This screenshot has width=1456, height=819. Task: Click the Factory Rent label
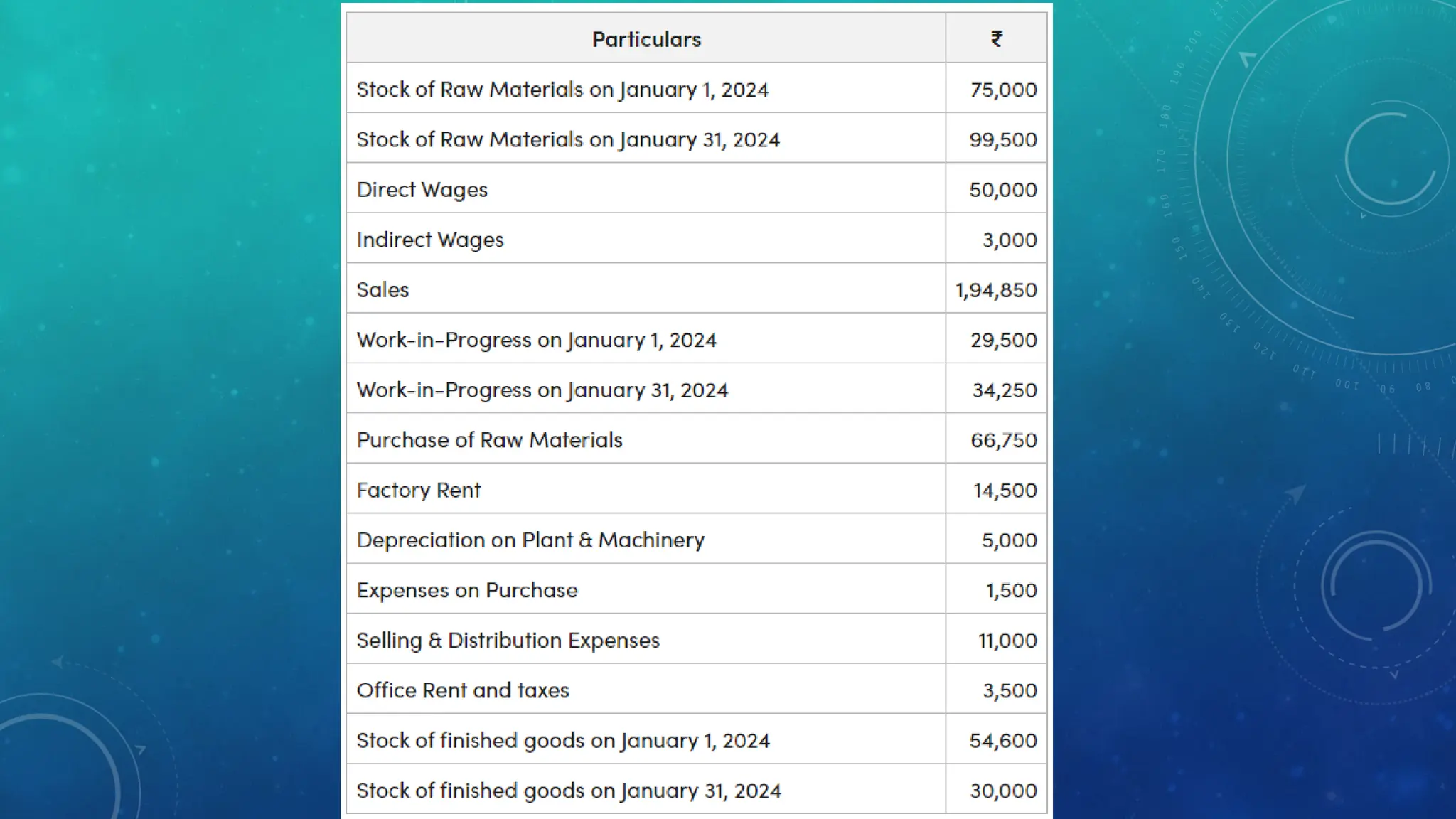418,491
